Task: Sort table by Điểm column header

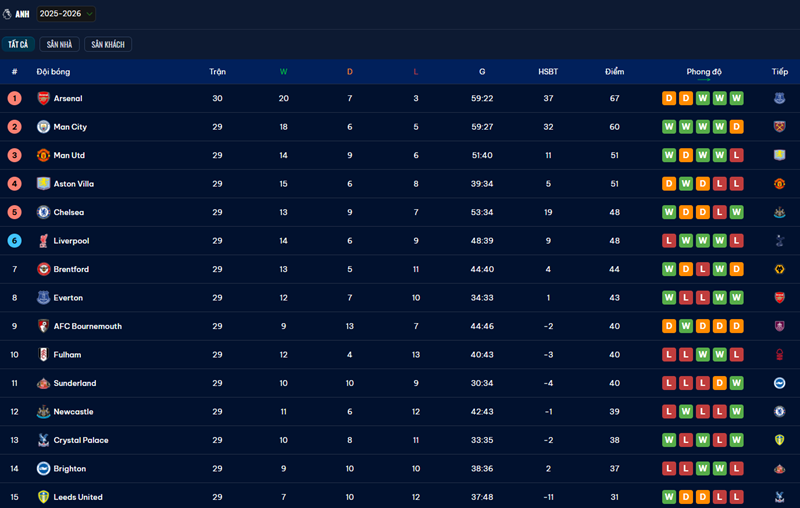Action: [x=614, y=72]
